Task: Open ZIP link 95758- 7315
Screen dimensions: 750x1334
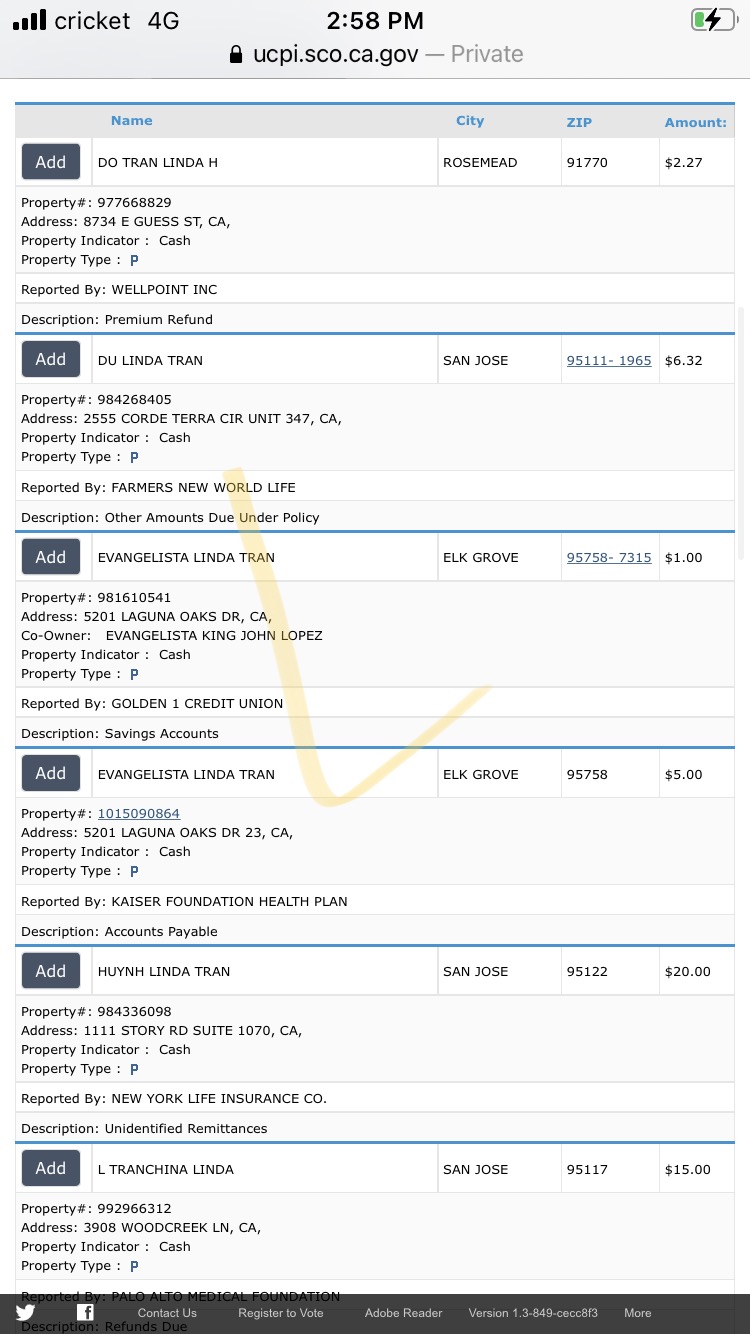Action: point(609,558)
